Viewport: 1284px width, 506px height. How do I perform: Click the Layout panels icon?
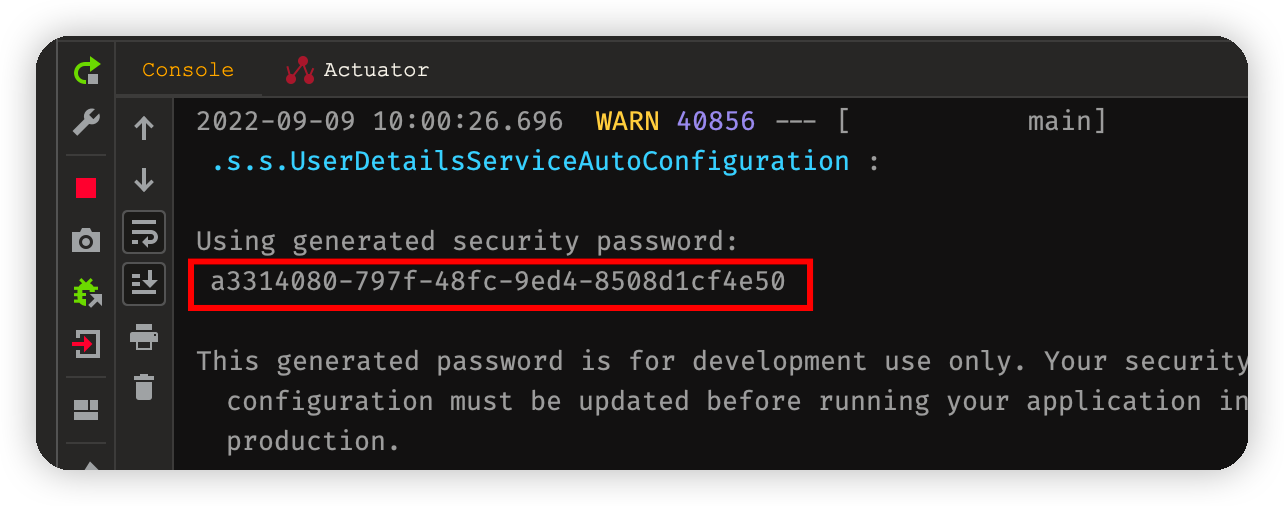click(87, 410)
